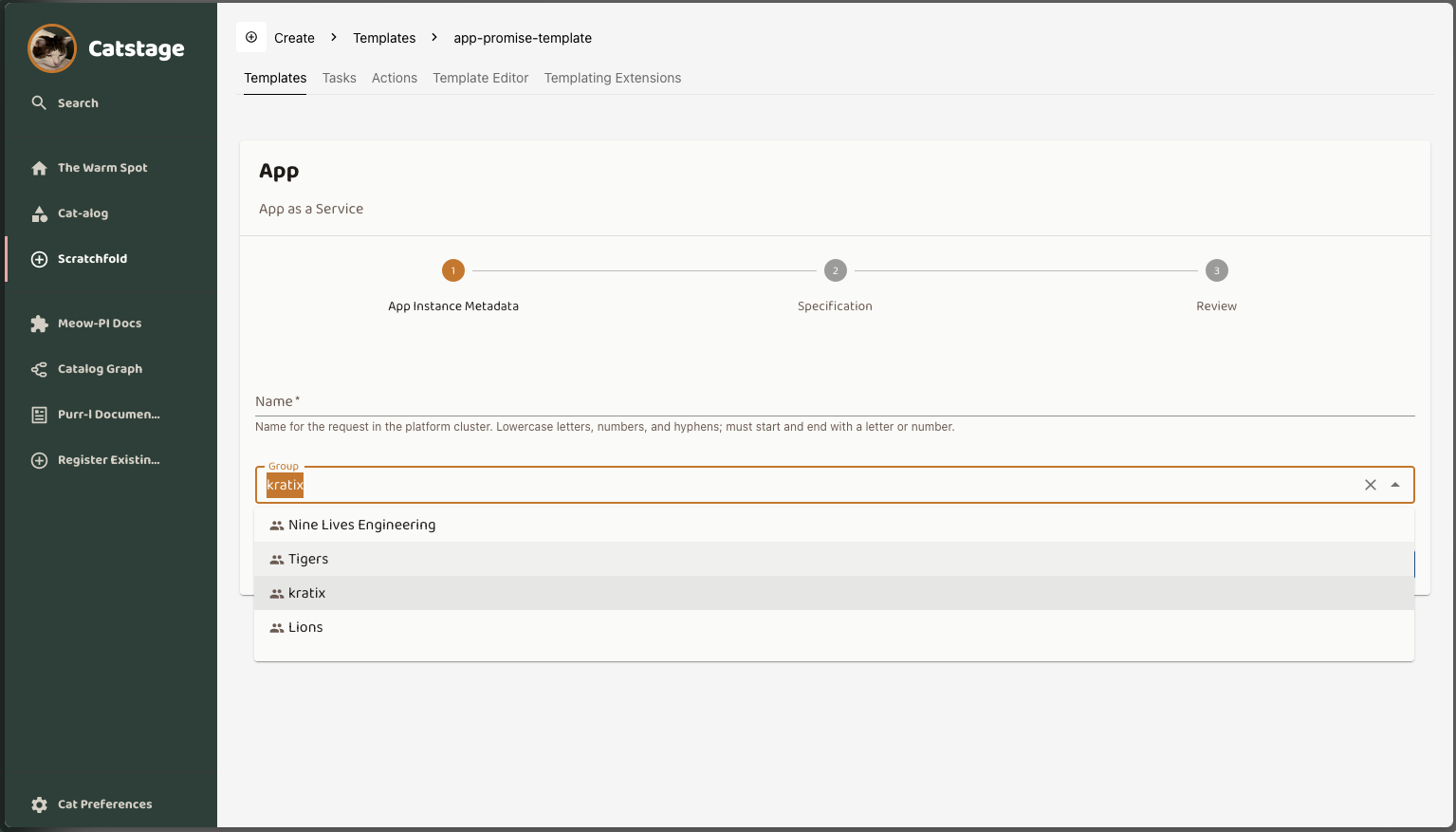Click the Cat-alog shapes icon
This screenshot has width=1456, height=832.
coord(39,213)
